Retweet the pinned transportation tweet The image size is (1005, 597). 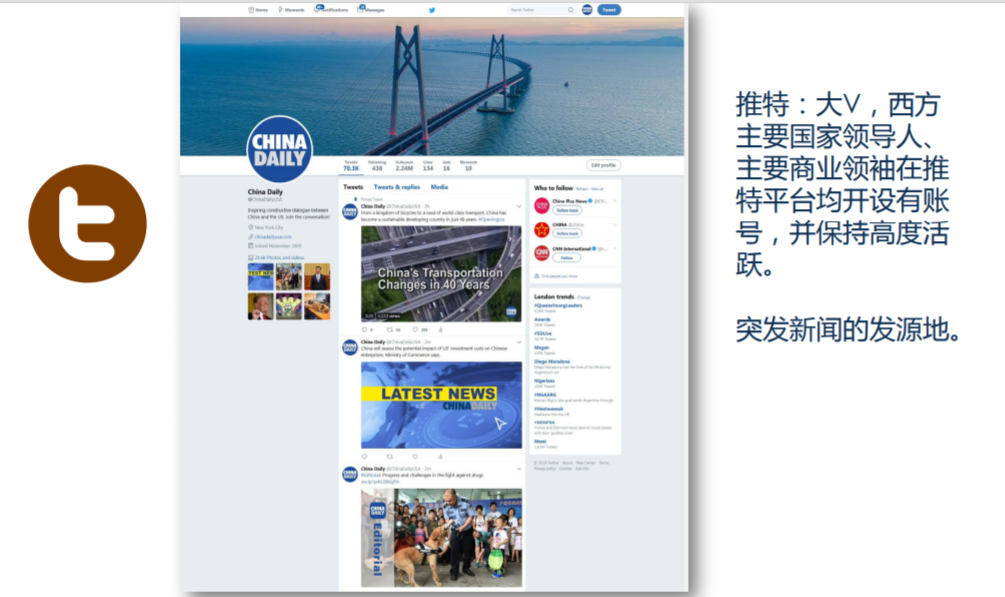point(391,330)
